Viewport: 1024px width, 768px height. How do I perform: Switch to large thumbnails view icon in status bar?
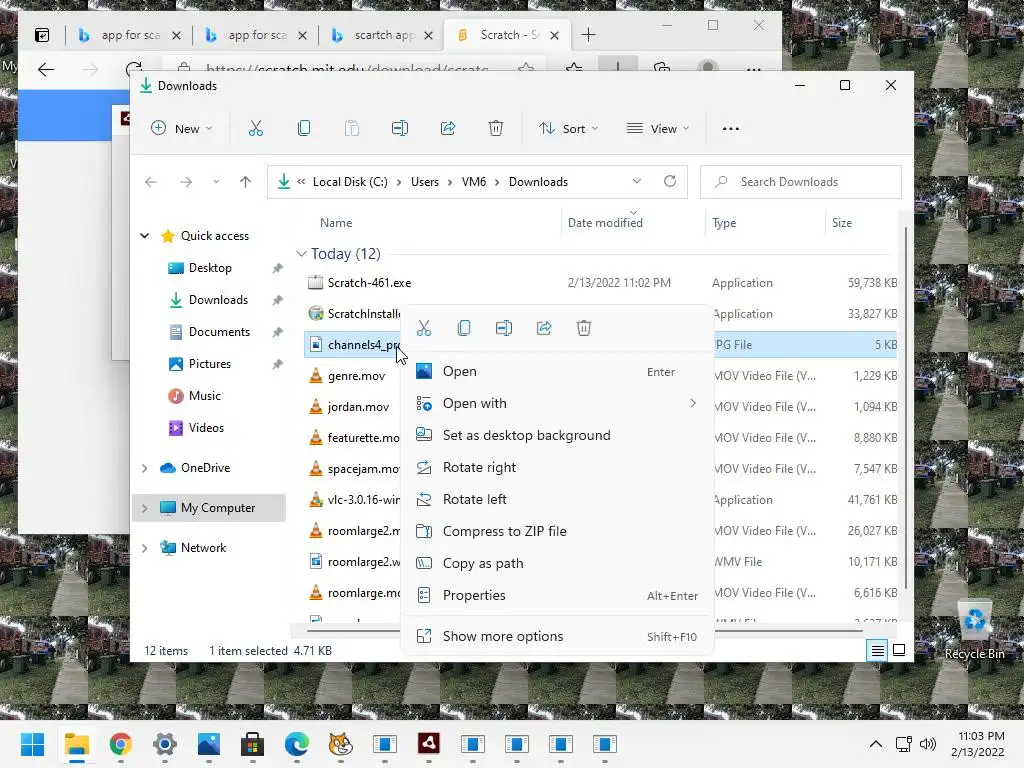click(x=899, y=650)
